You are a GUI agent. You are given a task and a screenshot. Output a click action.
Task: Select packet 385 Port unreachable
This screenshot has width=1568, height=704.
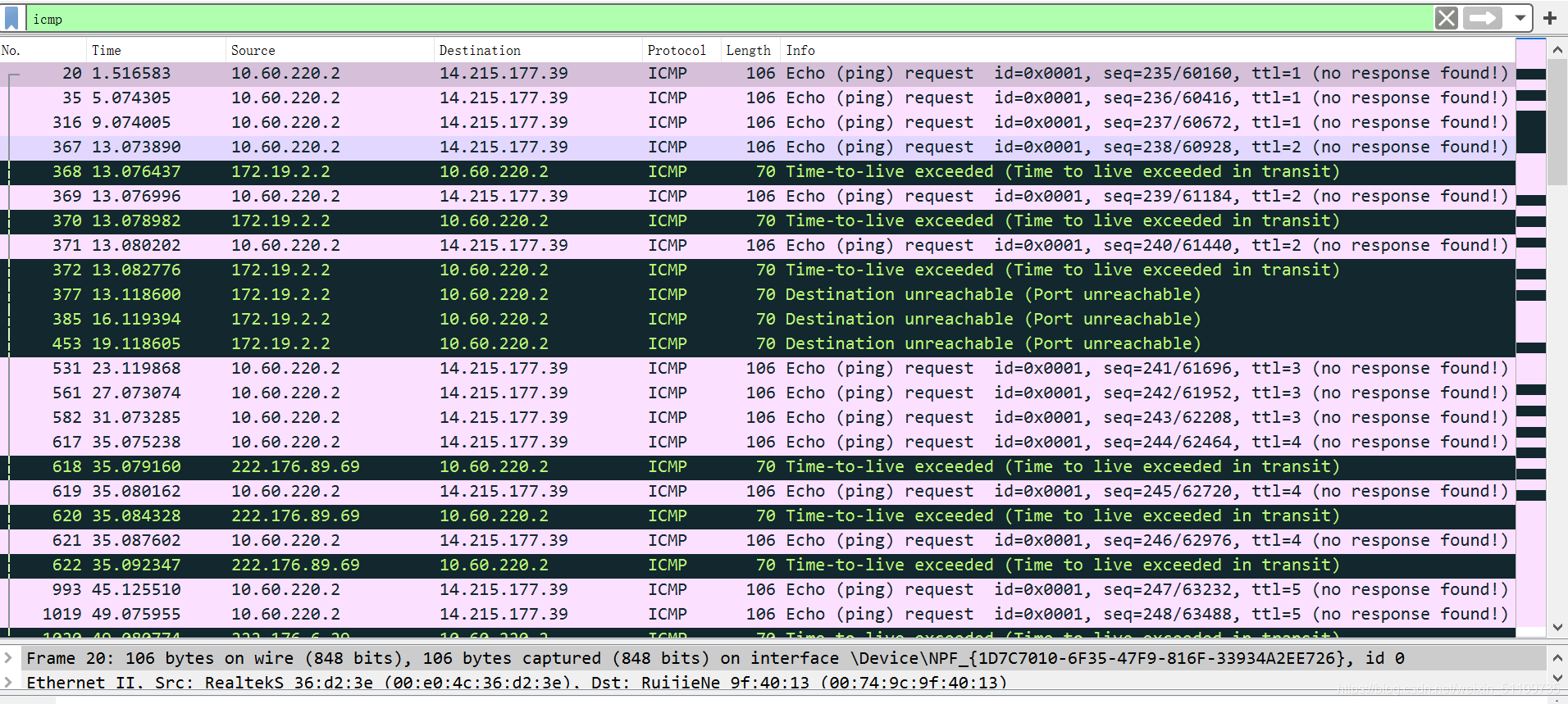pyautogui.click(x=758, y=320)
